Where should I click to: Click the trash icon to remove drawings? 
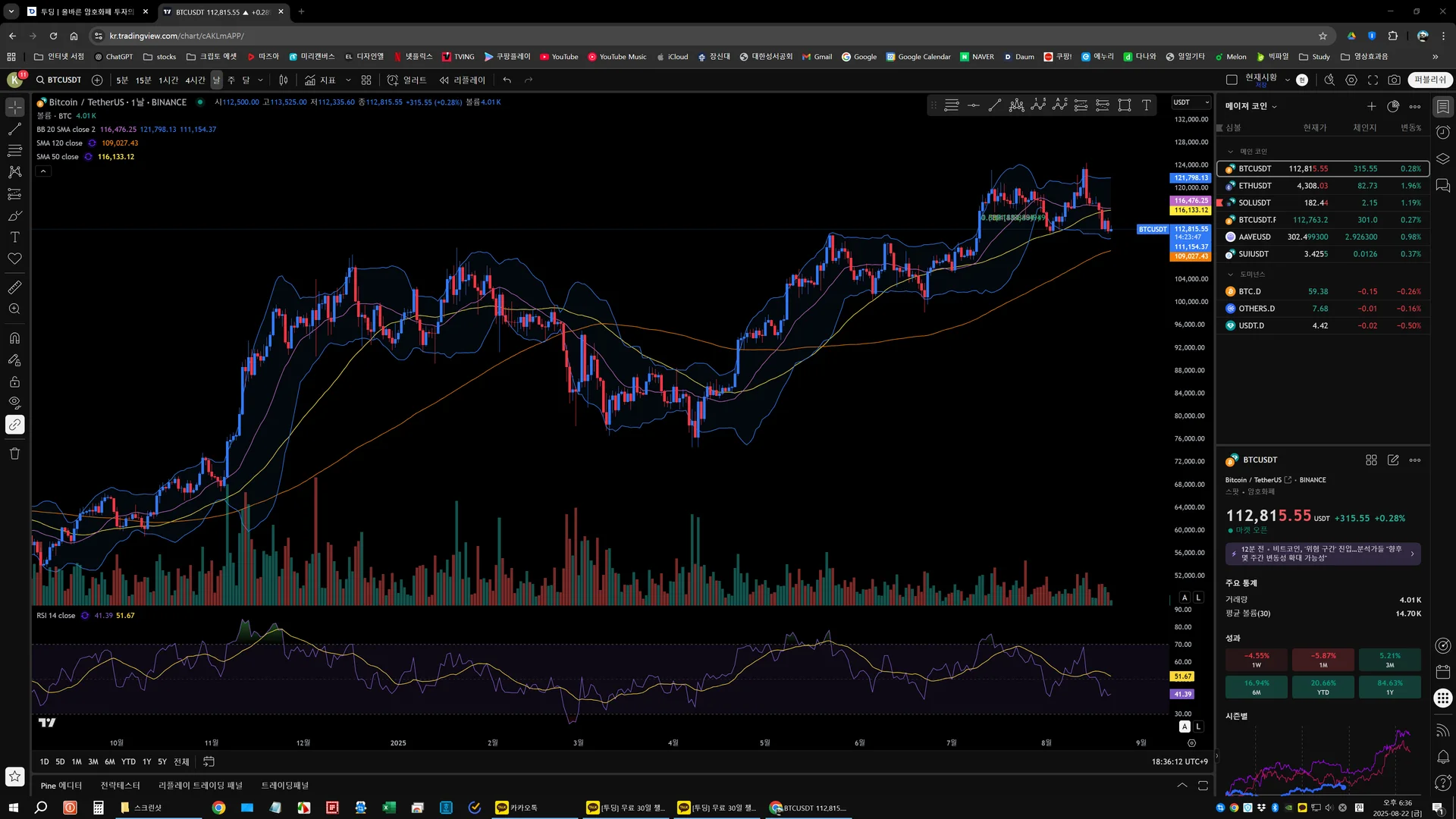coord(14,453)
